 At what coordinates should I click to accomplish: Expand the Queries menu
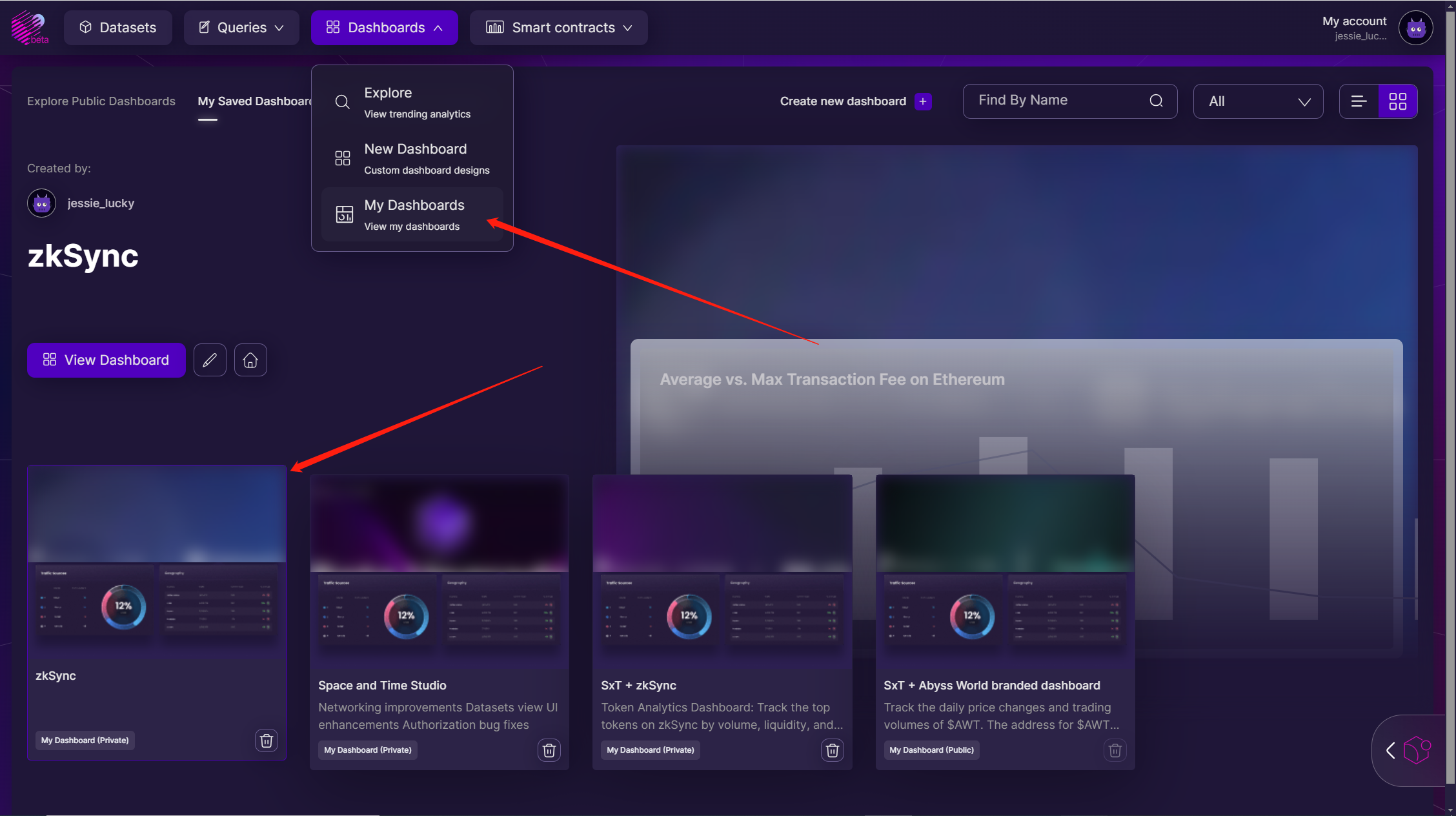241,27
